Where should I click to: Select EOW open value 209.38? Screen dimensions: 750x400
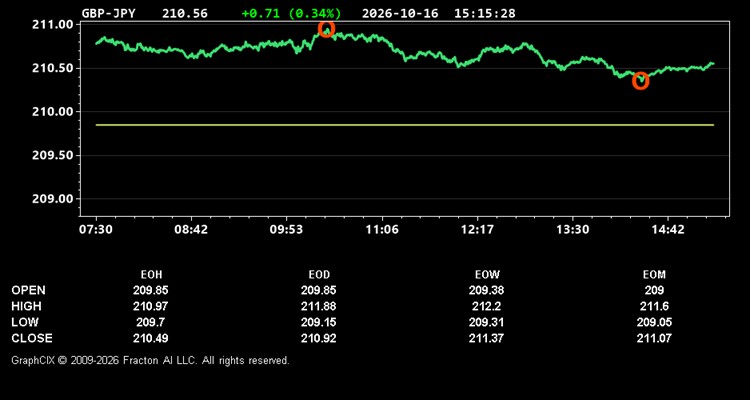click(486, 290)
